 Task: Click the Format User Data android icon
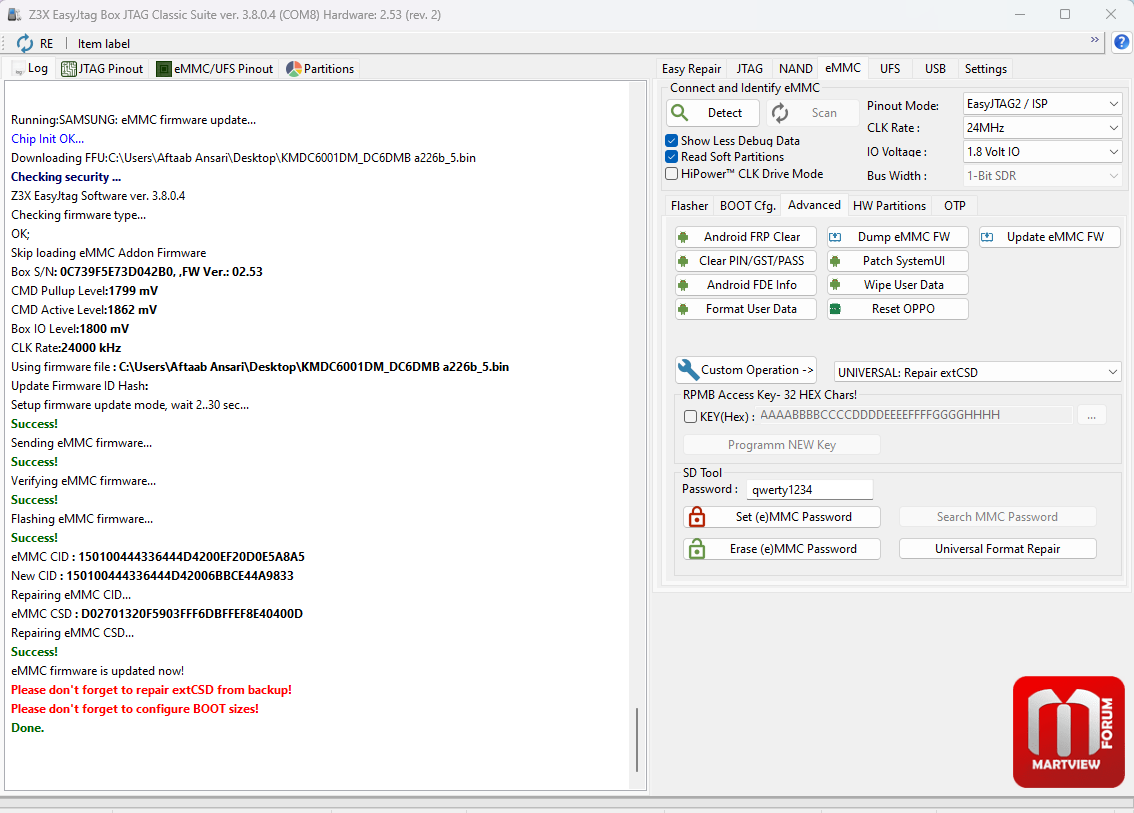tap(683, 309)
